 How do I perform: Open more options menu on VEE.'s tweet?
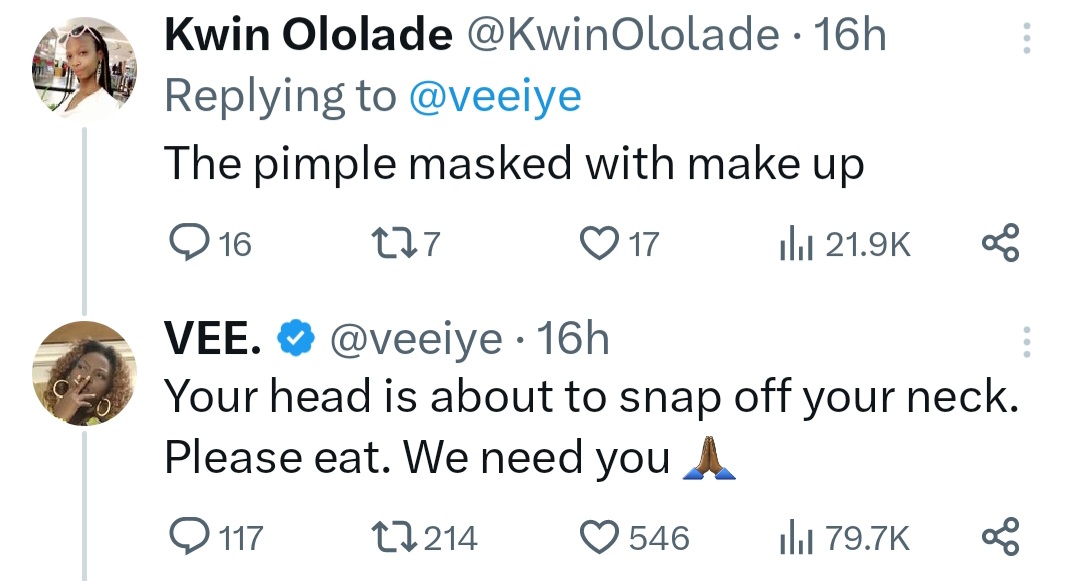[x=1025, y=342]
